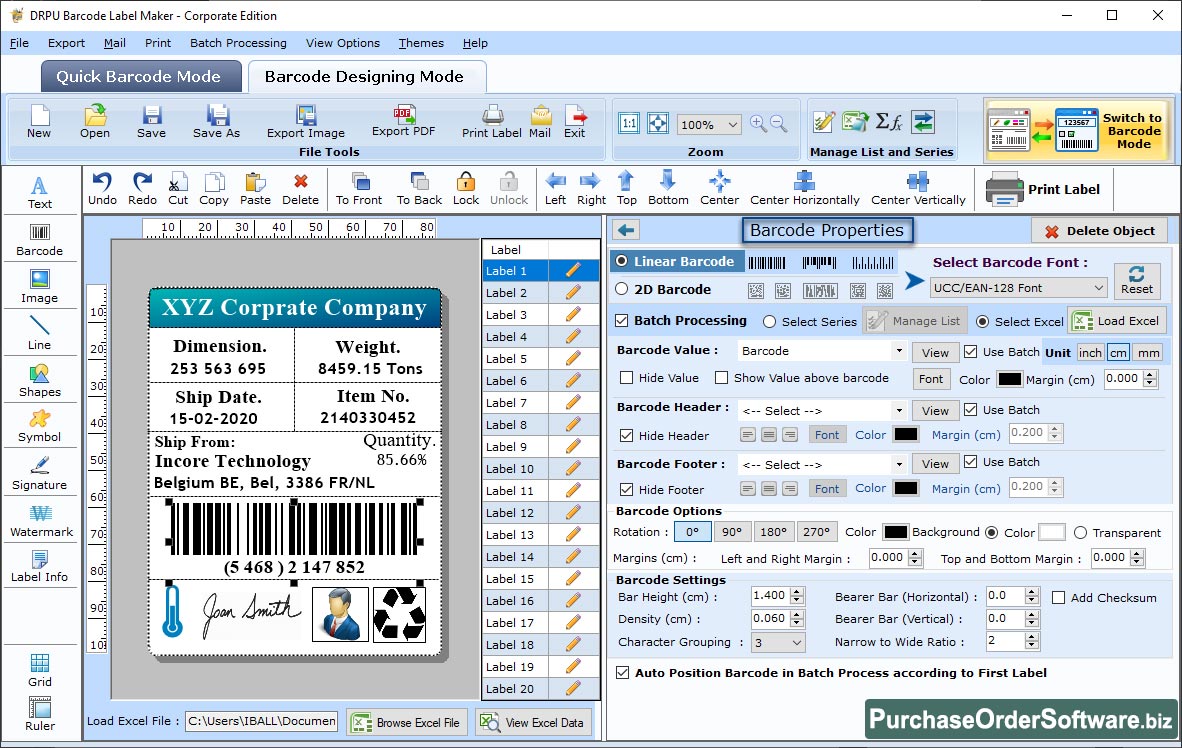
Task: Choose the Select Excel radio option
Action: point(982,322)
